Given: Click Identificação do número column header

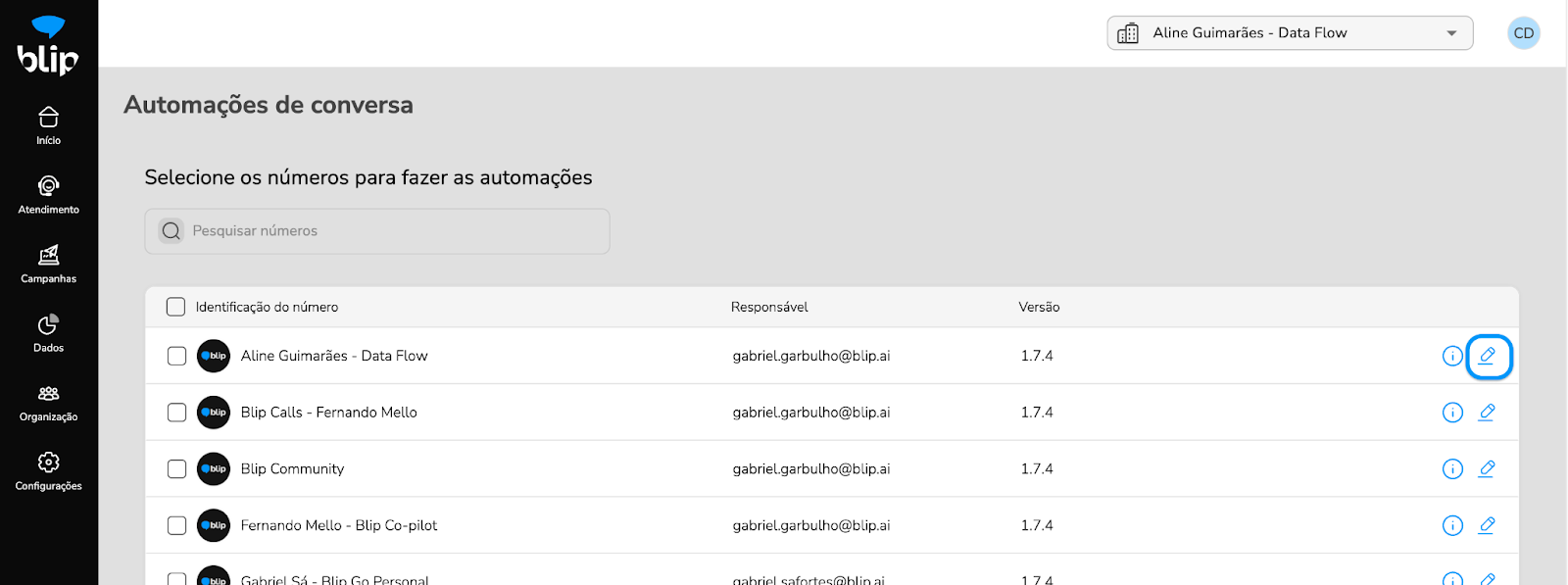Looking at the screenshot, I should tap(267, 308).
